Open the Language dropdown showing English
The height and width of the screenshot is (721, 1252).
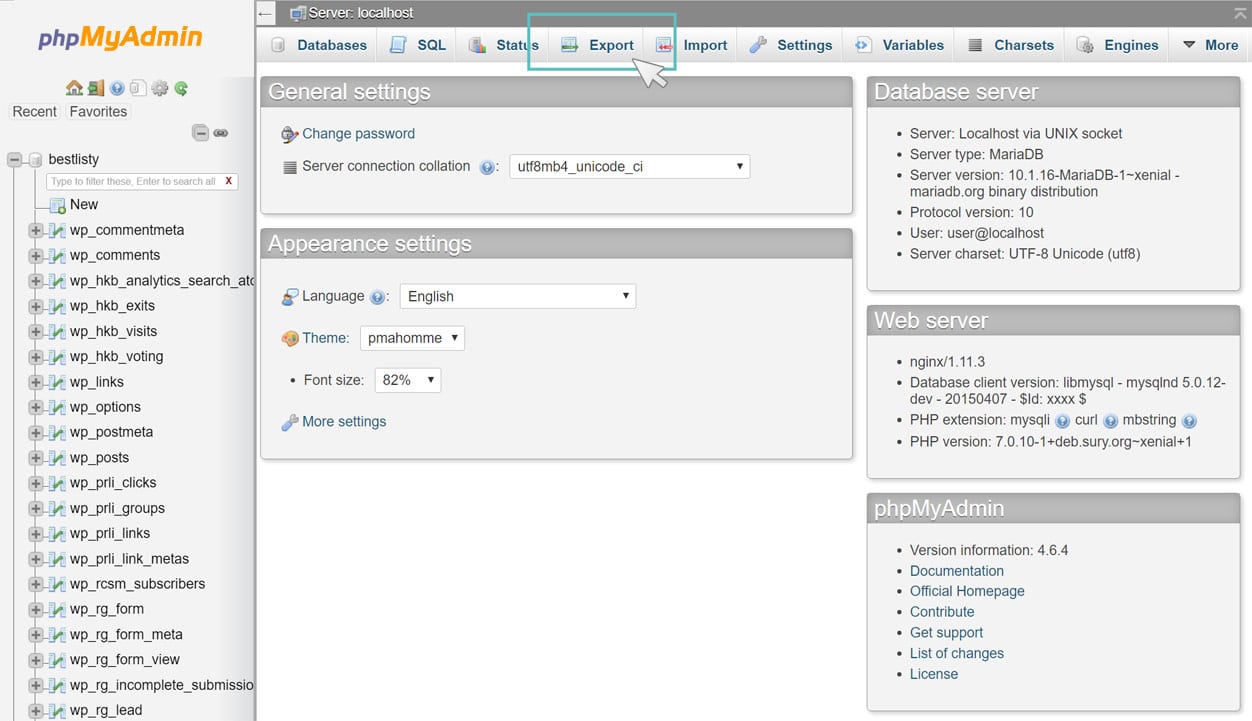click(x=518, y=296)
